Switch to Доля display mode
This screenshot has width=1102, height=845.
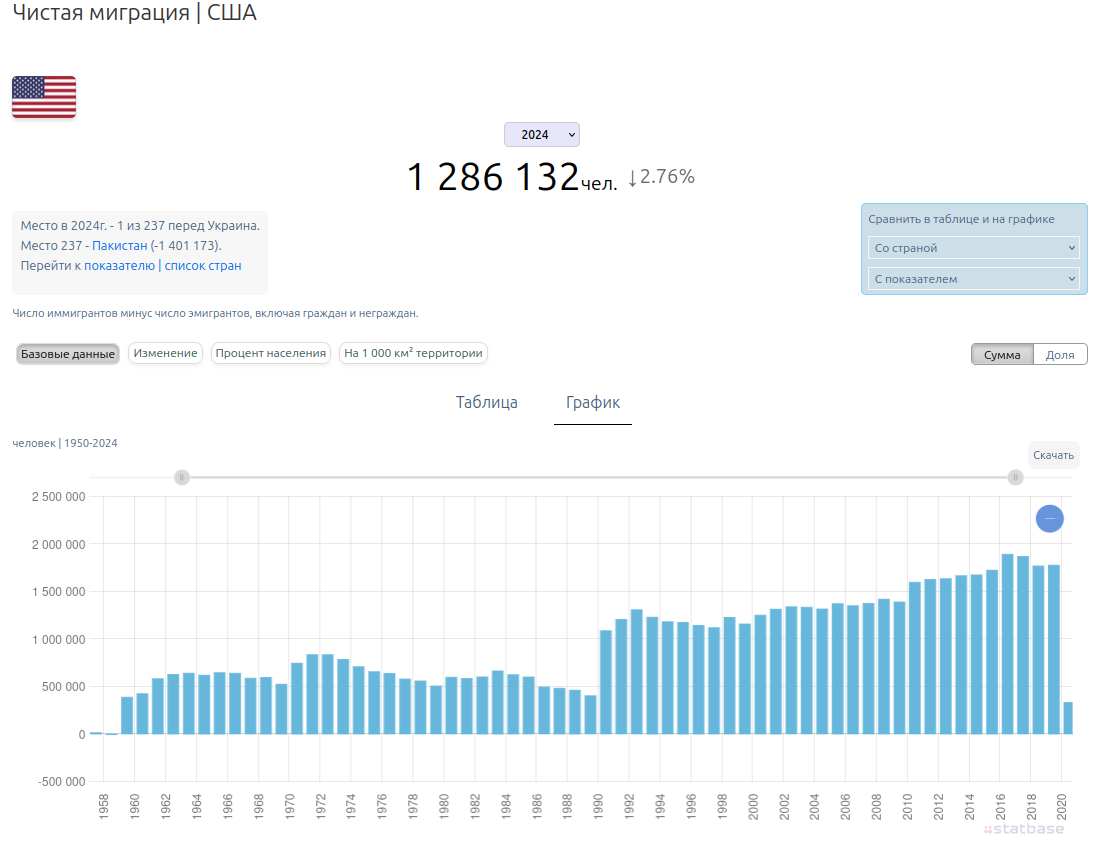(1060, 355)
